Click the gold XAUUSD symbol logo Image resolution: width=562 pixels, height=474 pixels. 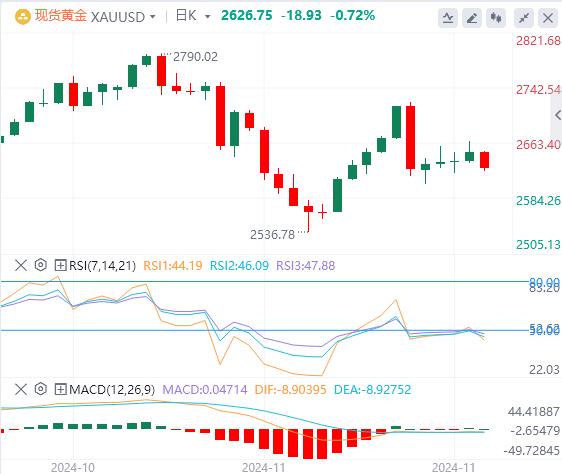coord(23,17)
